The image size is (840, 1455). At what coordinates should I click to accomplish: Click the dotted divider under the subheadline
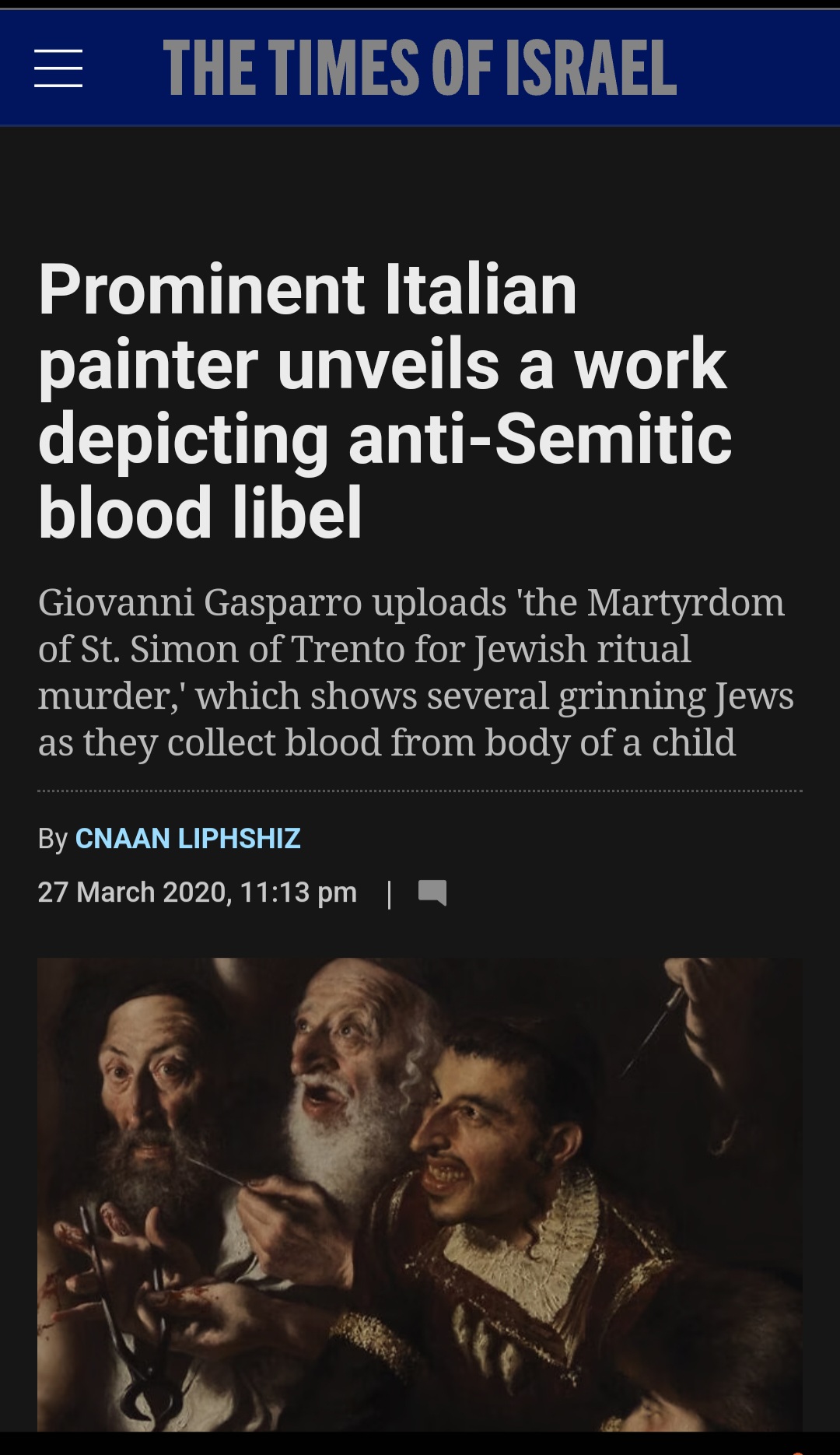(420, 791)
